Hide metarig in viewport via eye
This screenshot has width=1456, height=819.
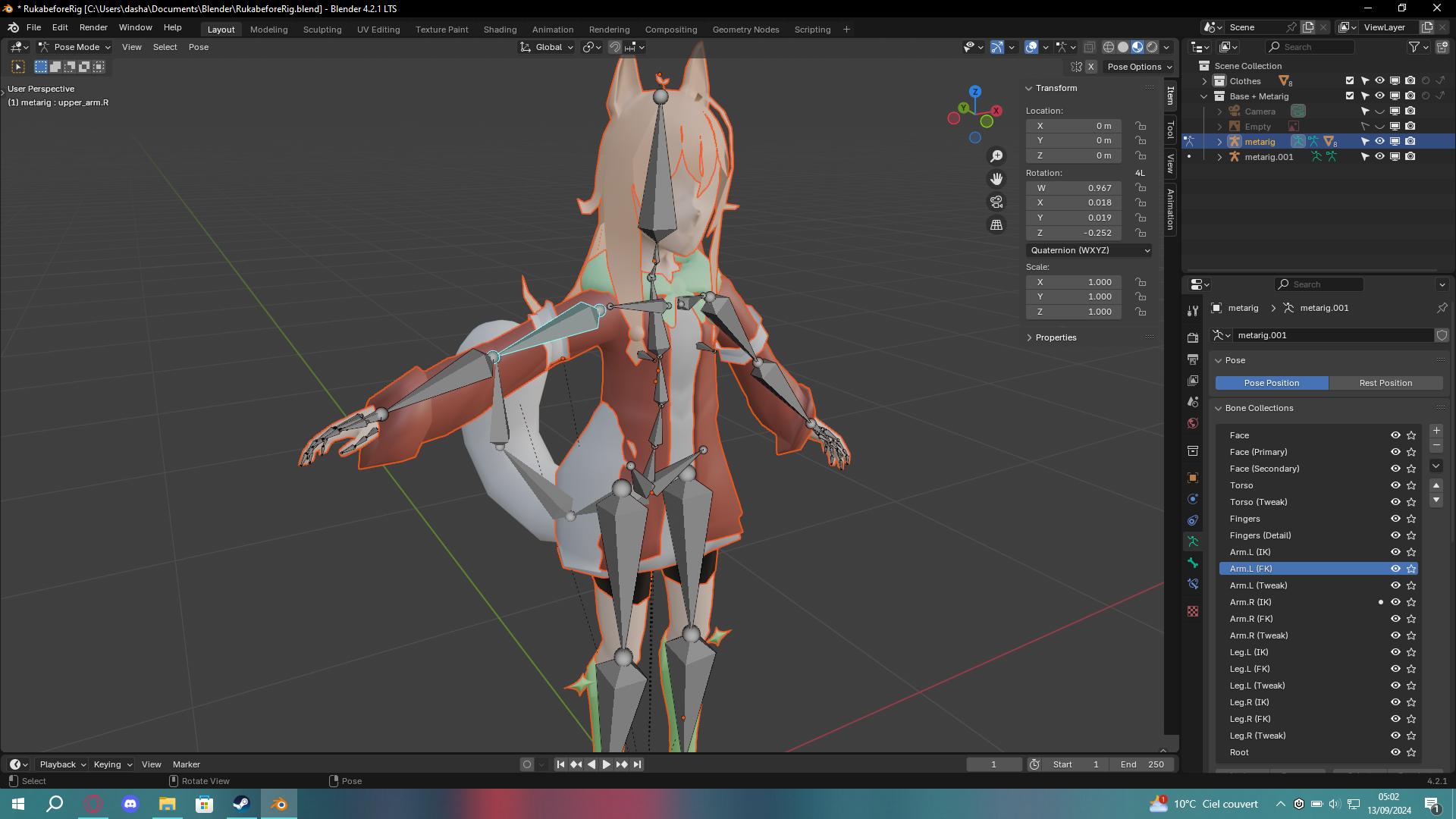tap(1380, 142)
